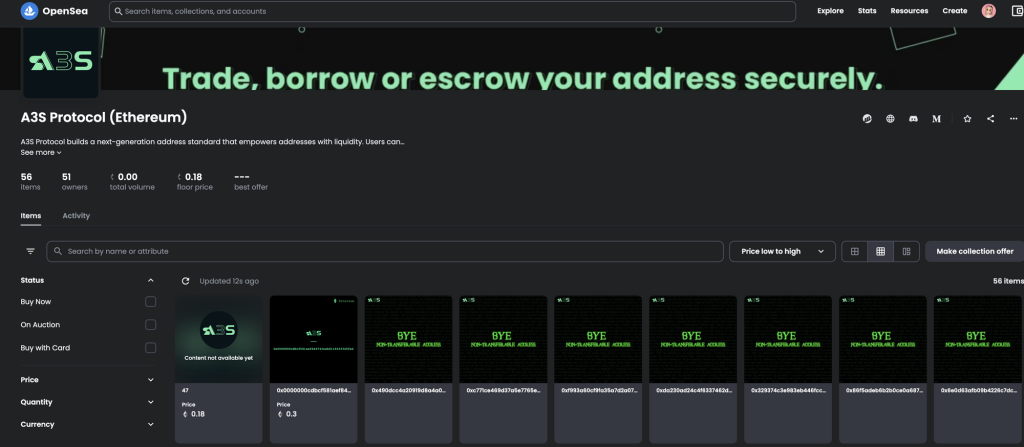Open the collection's Etherscan link icon
The image size is (1024, 447).
pos(867,119)
